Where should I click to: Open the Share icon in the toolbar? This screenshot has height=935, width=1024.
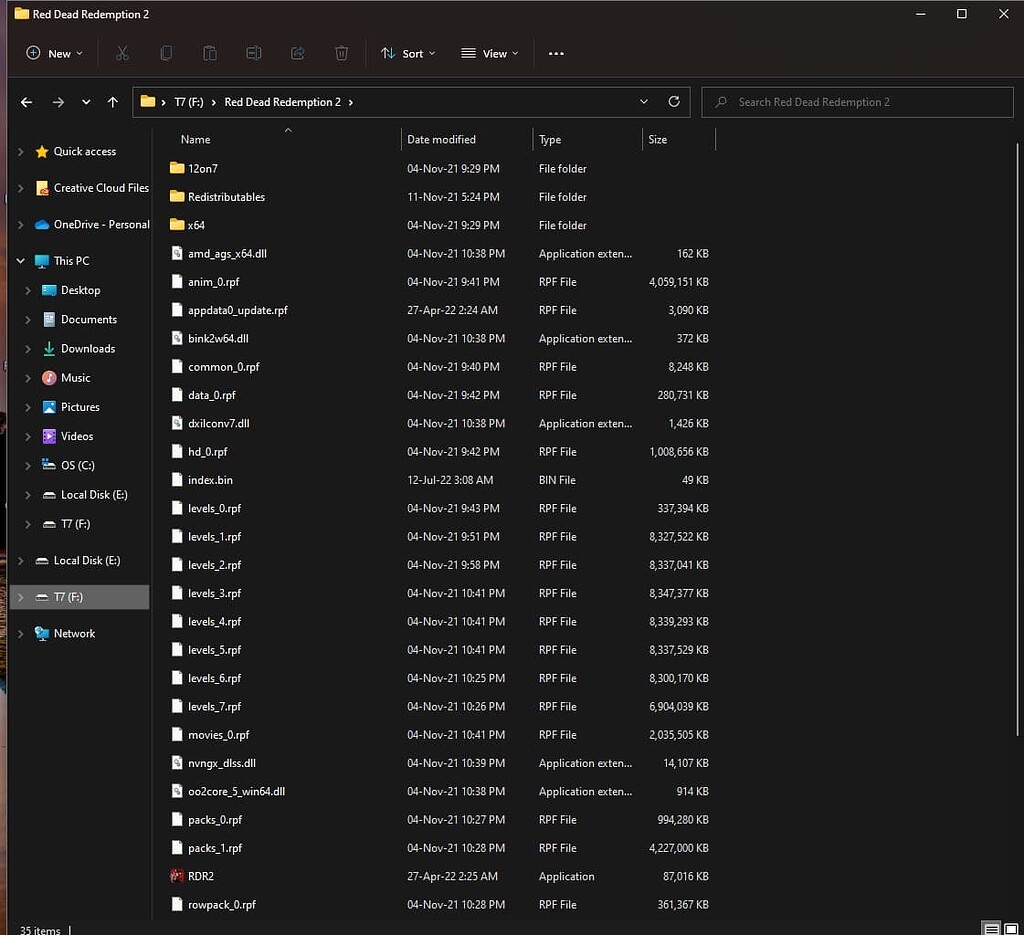click(x=297, y=53)
